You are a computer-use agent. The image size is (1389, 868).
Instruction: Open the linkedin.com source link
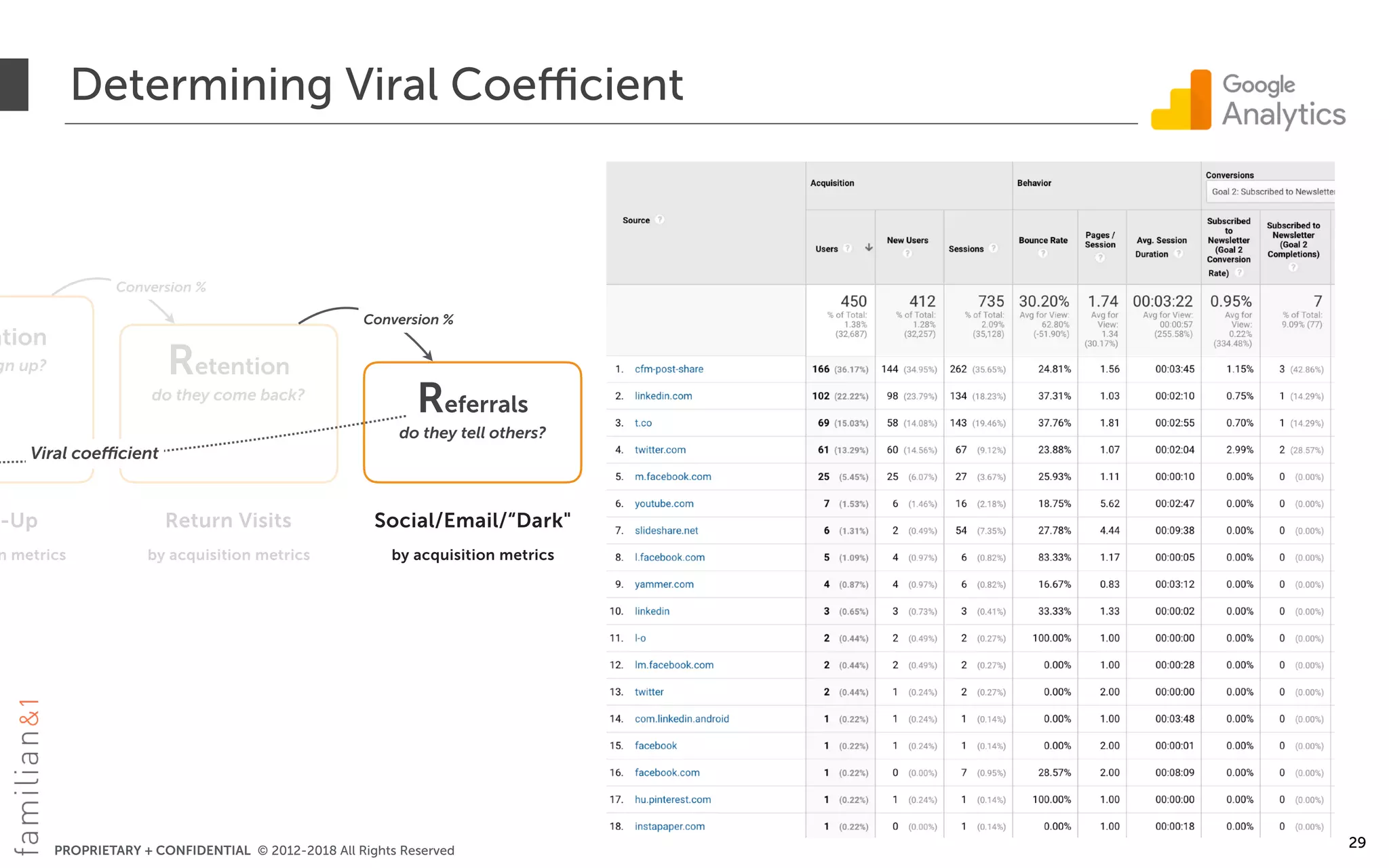click(x=663, y=396)
